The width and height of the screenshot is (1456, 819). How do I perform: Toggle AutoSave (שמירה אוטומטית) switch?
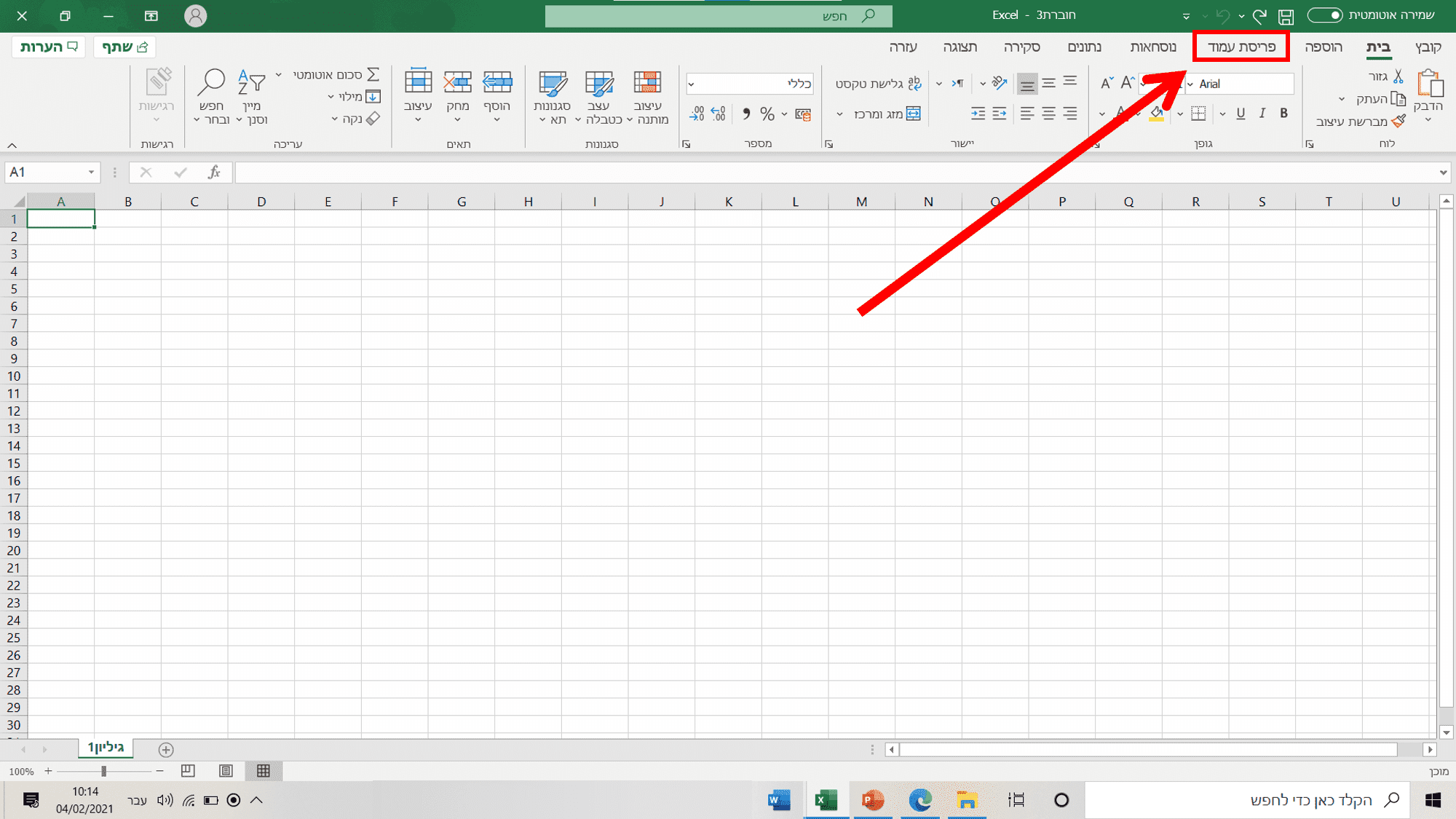coord(1325,15)
